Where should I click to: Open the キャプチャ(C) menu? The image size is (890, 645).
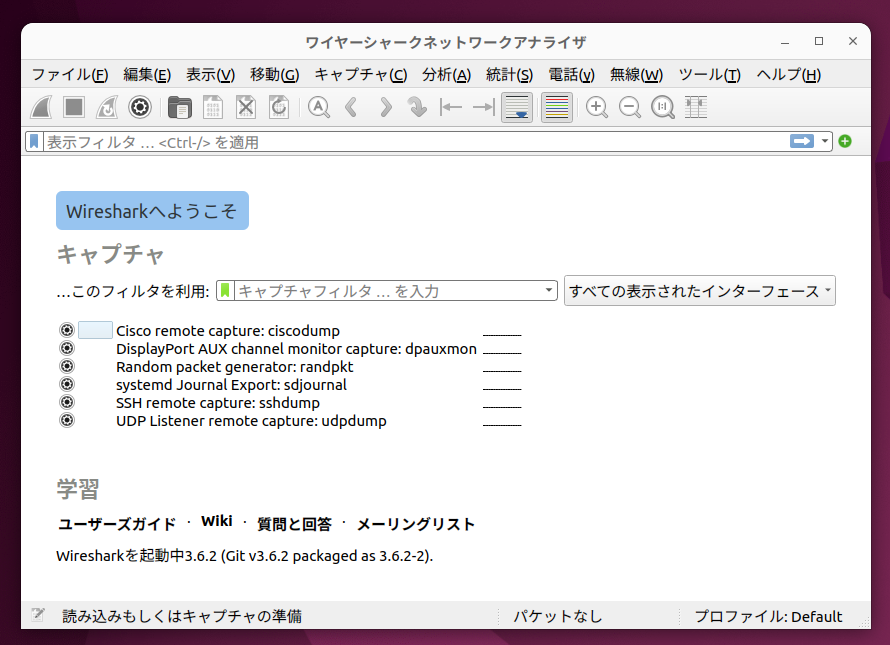tap(360, 75)
